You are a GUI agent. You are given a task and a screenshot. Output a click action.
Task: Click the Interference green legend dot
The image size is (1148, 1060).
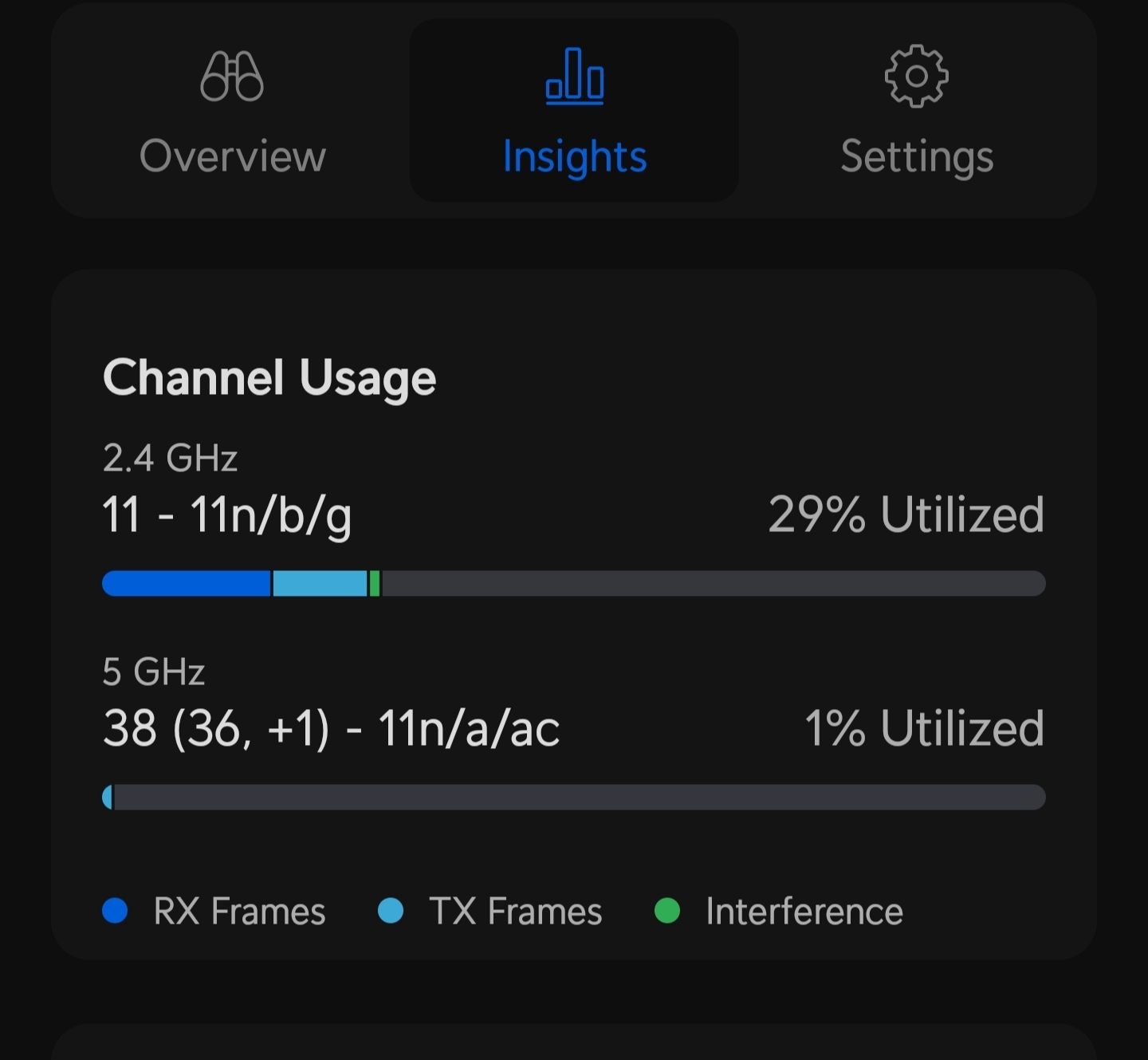click(667, 911)
